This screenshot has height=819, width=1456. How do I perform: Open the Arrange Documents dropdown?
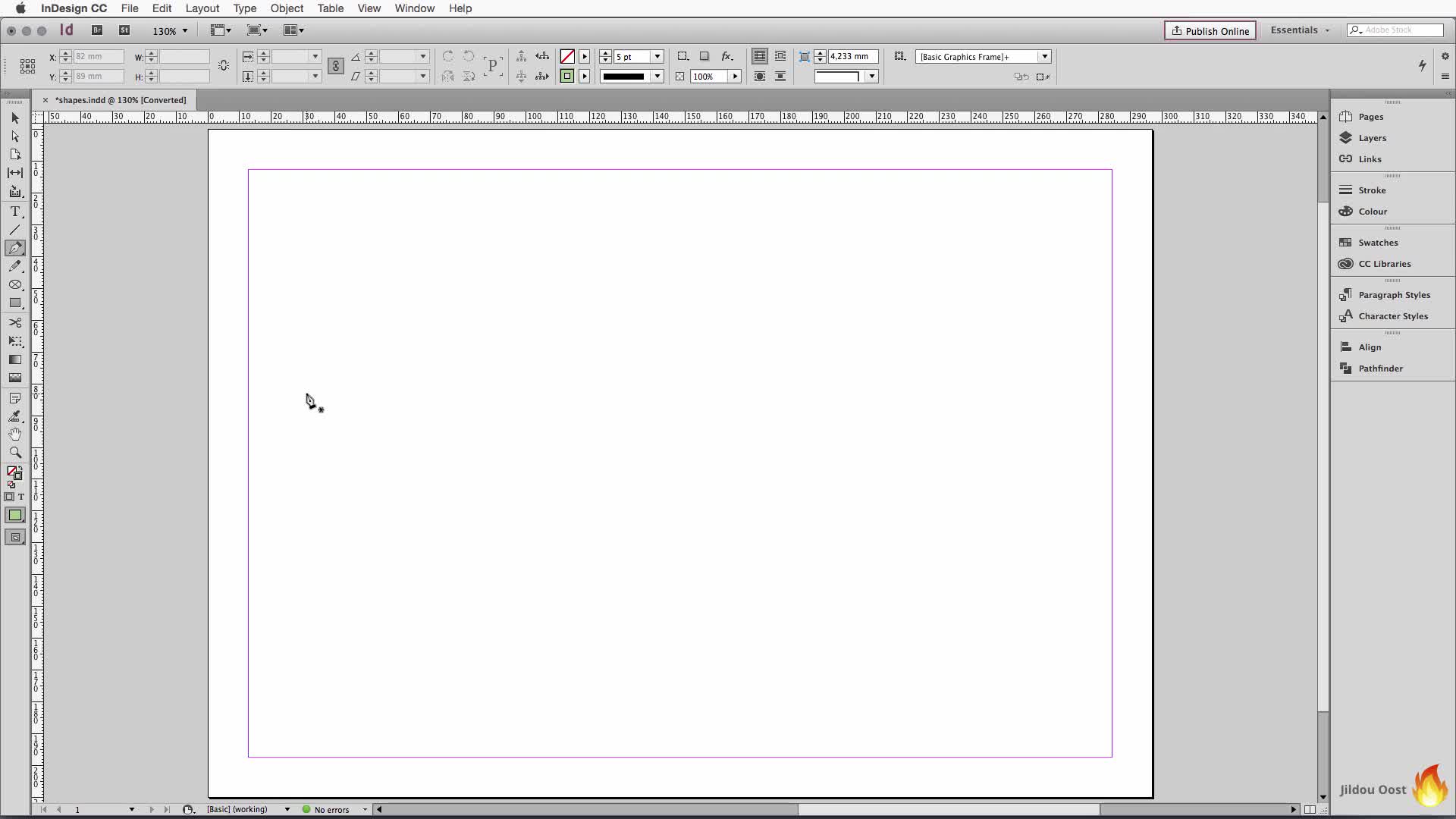[x=293, y=30]
